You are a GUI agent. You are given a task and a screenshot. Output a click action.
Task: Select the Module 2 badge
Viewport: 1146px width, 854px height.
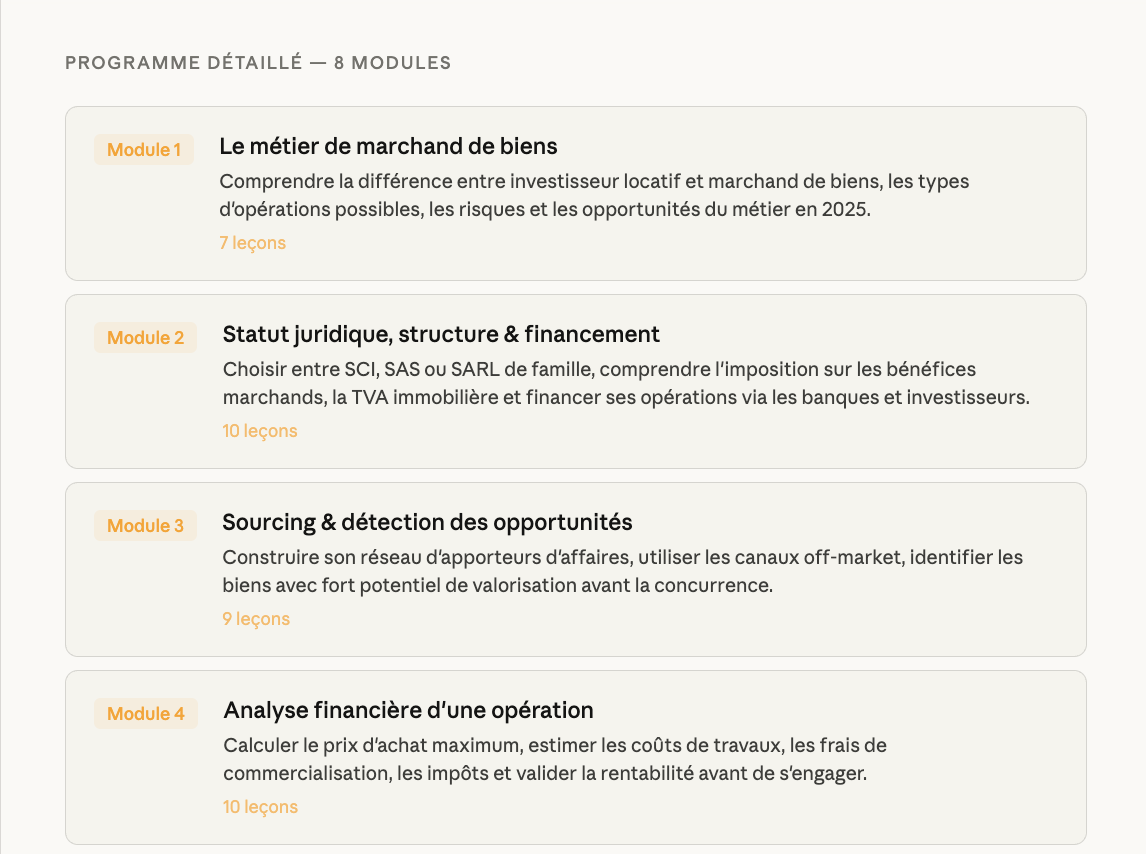[x=146, y=338]
